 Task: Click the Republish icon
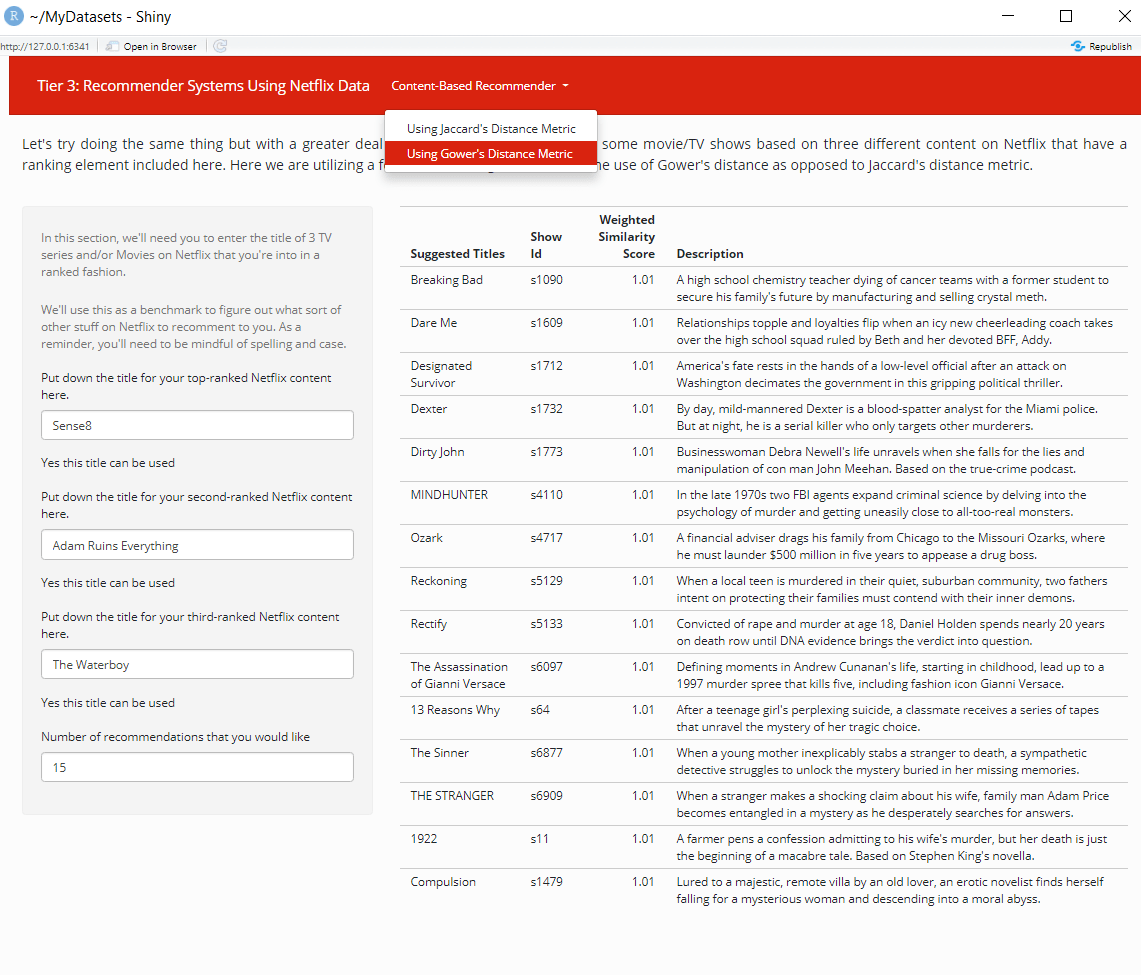pyautogui.click(x=1078, y=46)
